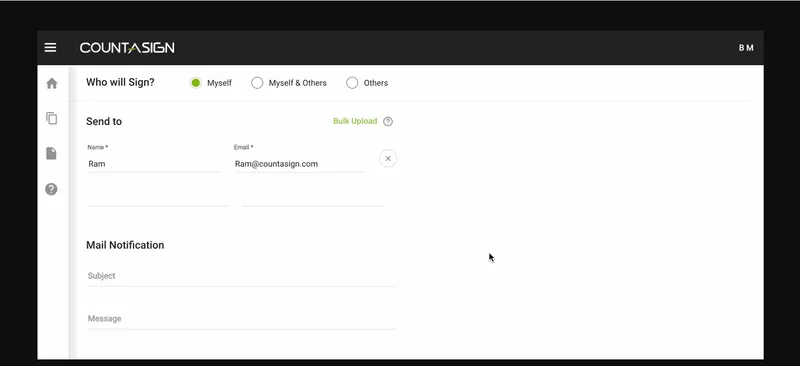Image resolution: width=800 pixels, height=366 pixels.
Task: Click the Bulk Upload link
Action: [x=355, y=121]
